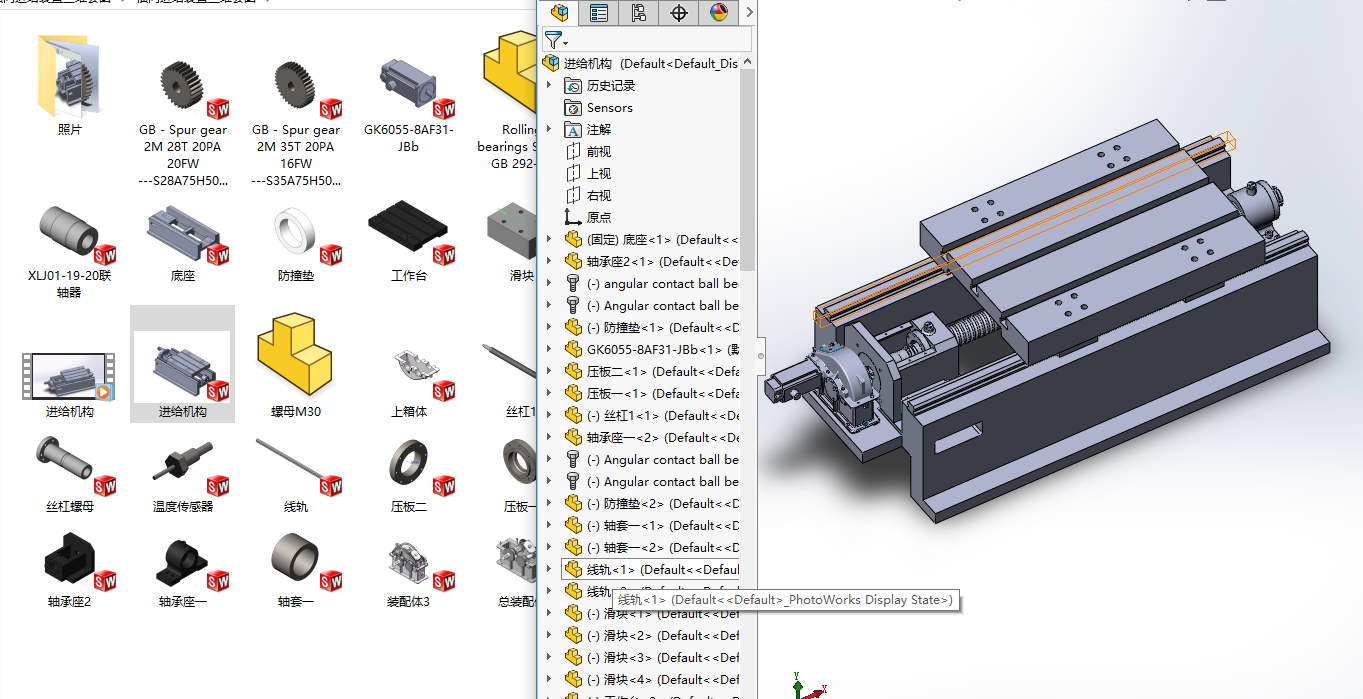Open the 照片 folder
This screenshot has width=1363, height=699.
(x=69, y=78)
